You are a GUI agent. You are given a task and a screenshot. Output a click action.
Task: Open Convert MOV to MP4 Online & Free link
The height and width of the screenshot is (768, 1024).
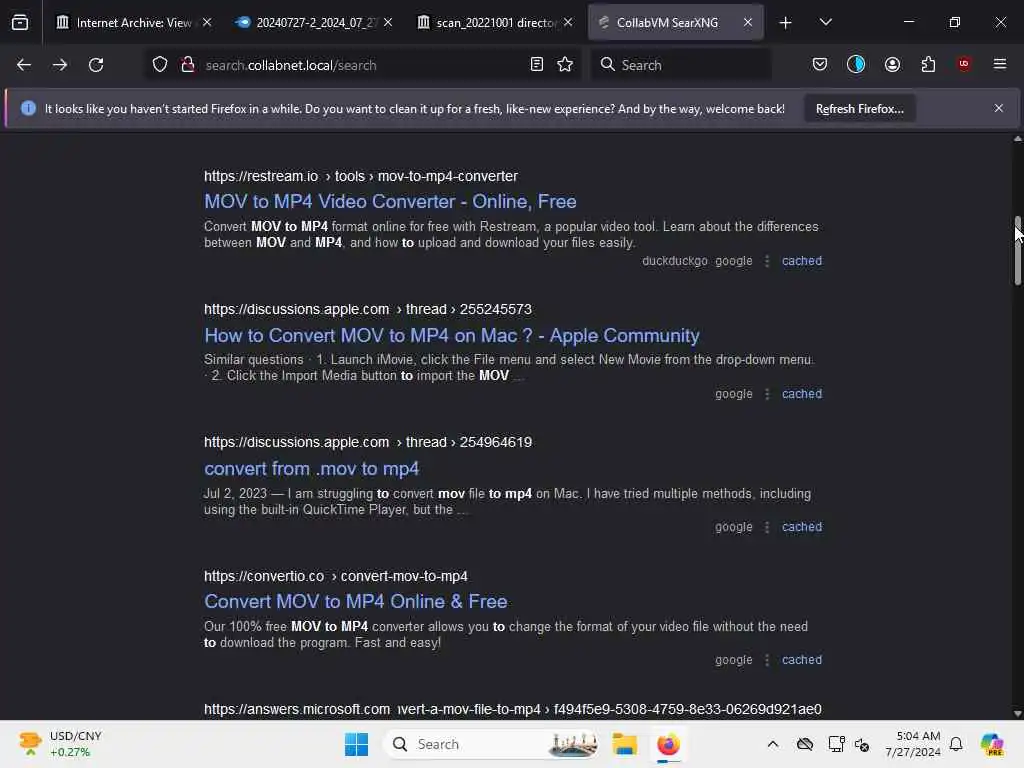pyautogui.click(x=355, y=601)
